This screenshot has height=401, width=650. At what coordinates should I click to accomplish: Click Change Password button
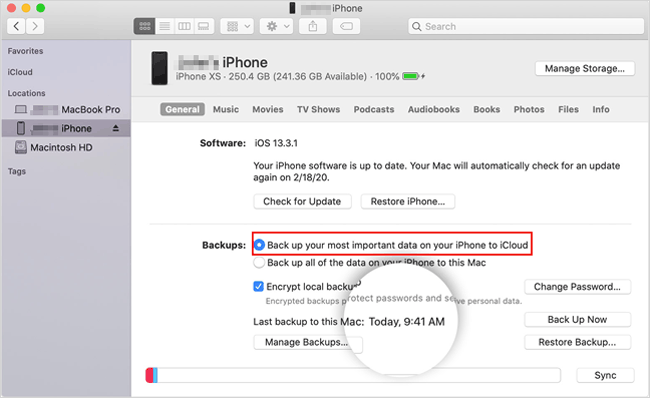tap(577, 287)
